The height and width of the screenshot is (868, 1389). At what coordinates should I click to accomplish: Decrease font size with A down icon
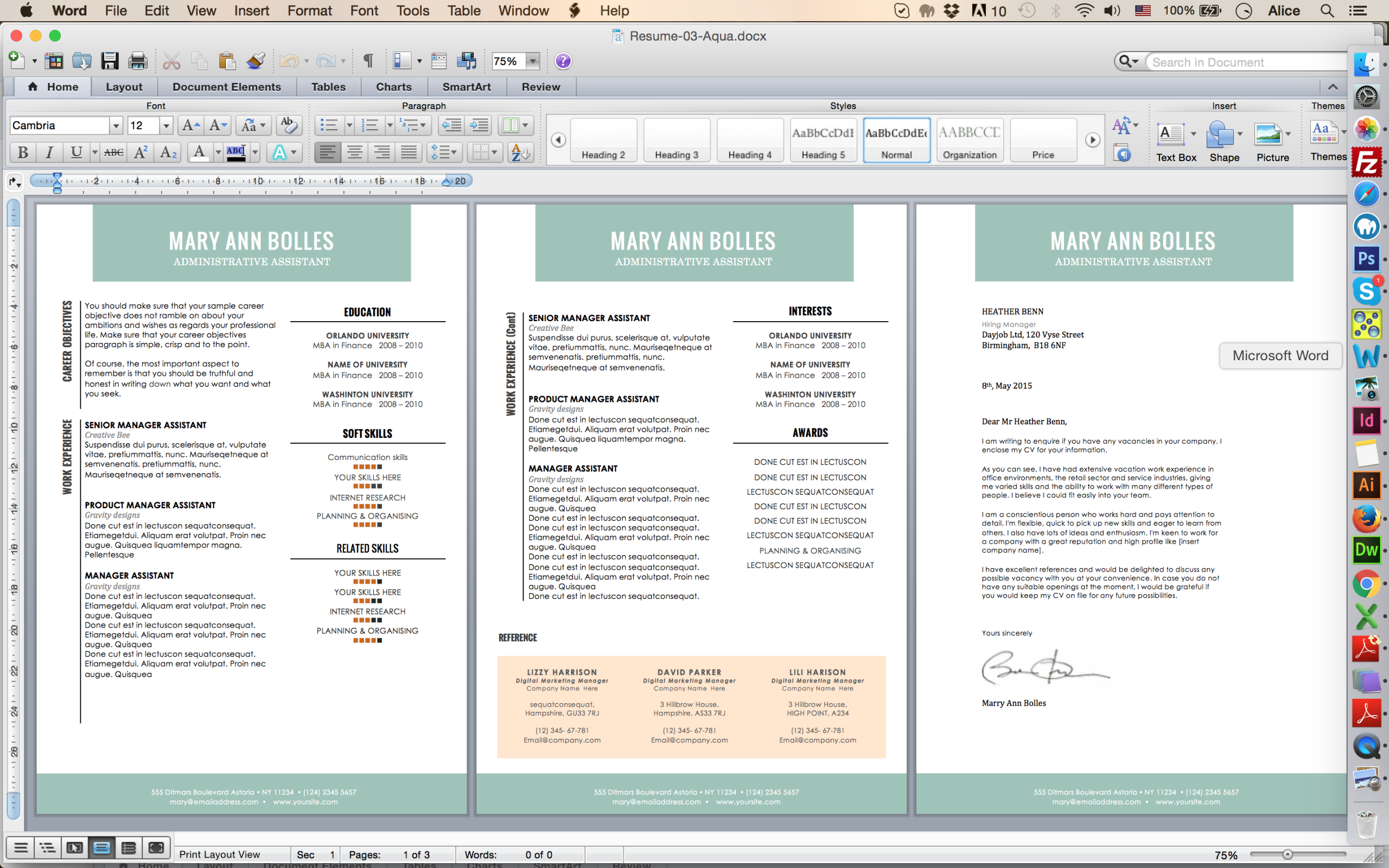pyautogui.click(x=218, y=125)
